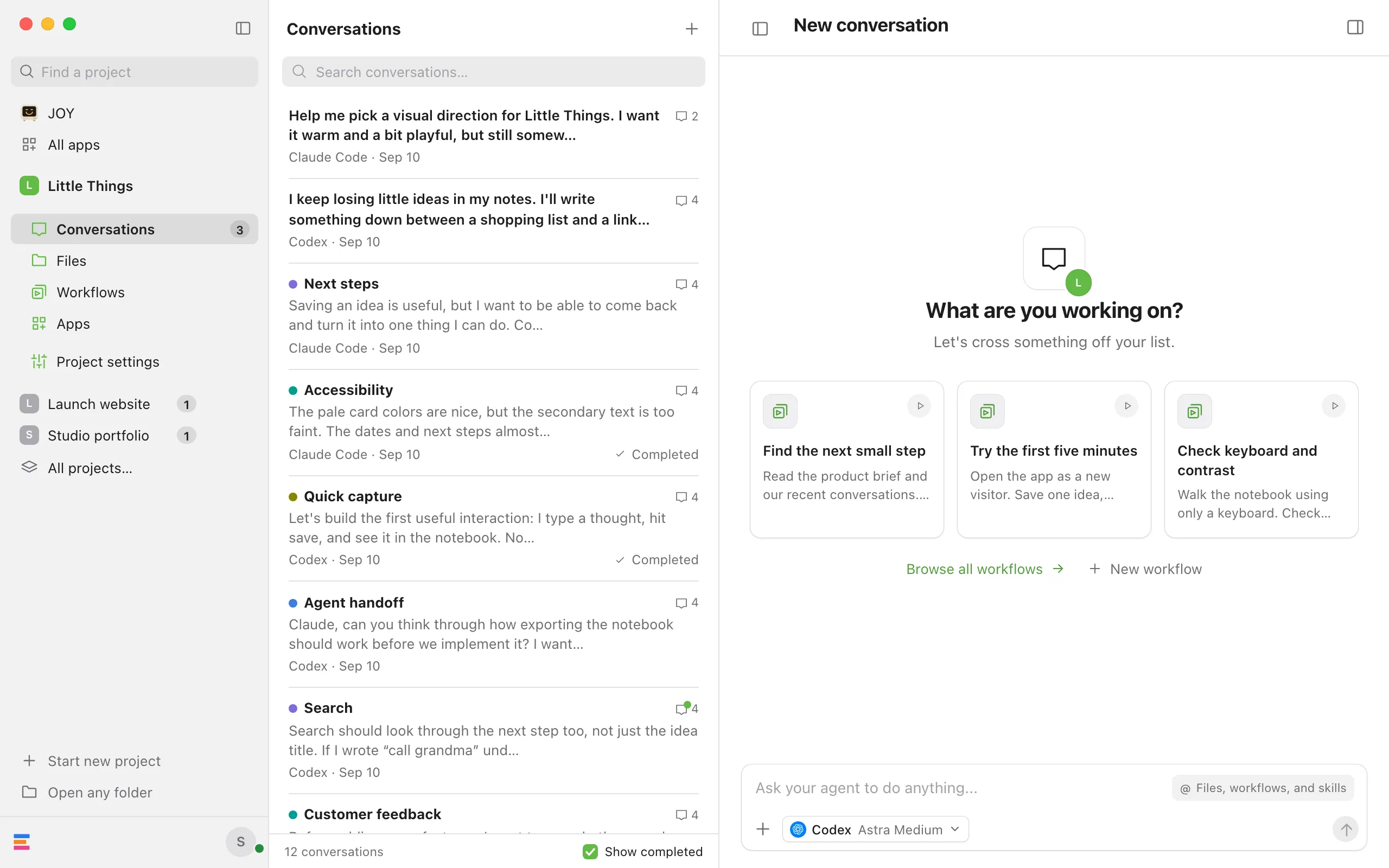Open the Accessibility conversation
The height and width of the screenshot is (868, 1389).
click(x=493, y=422)
